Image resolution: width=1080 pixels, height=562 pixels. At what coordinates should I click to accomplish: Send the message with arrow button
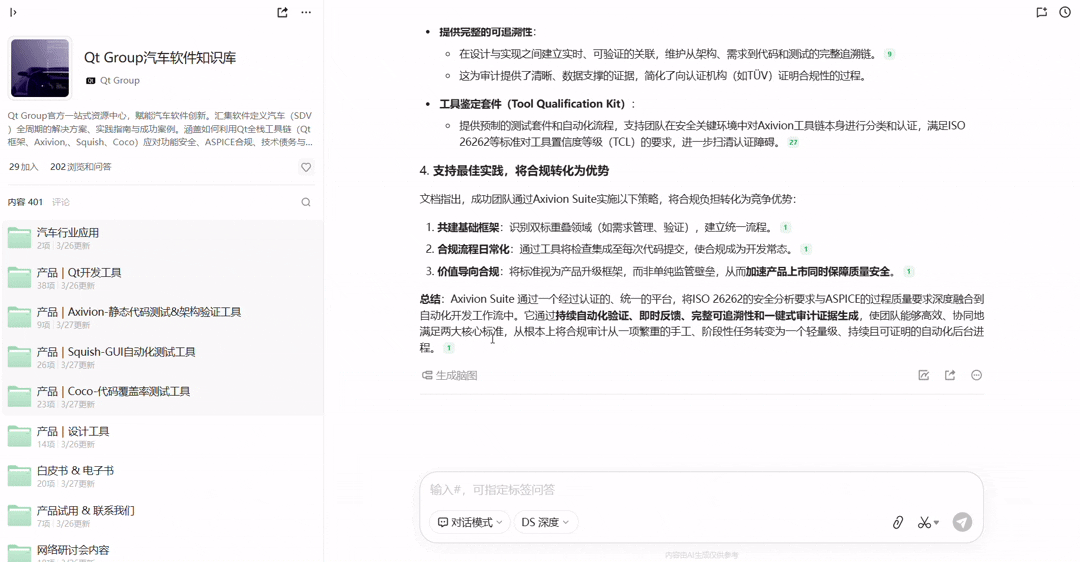coord(962,522)
